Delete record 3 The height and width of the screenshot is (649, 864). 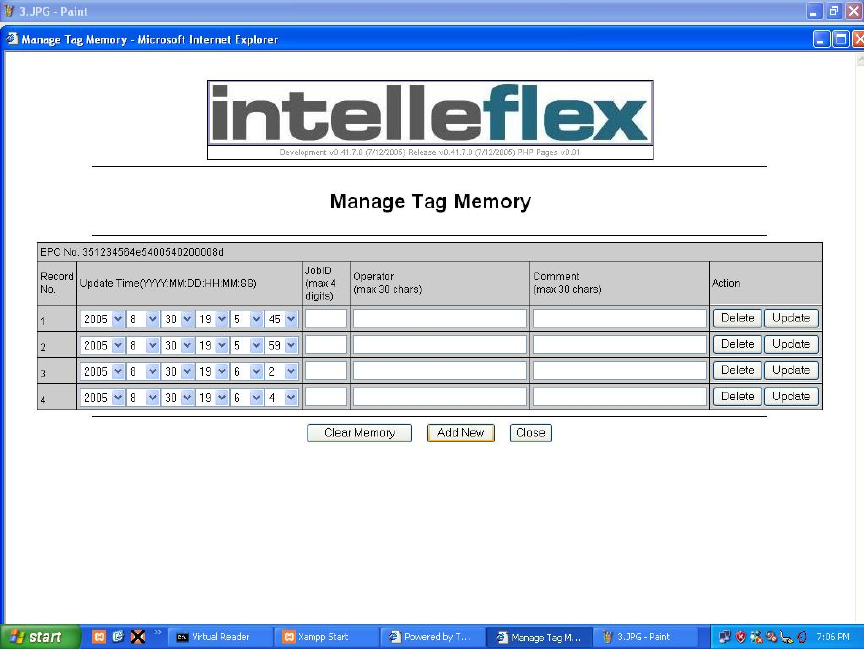(737, 370)
